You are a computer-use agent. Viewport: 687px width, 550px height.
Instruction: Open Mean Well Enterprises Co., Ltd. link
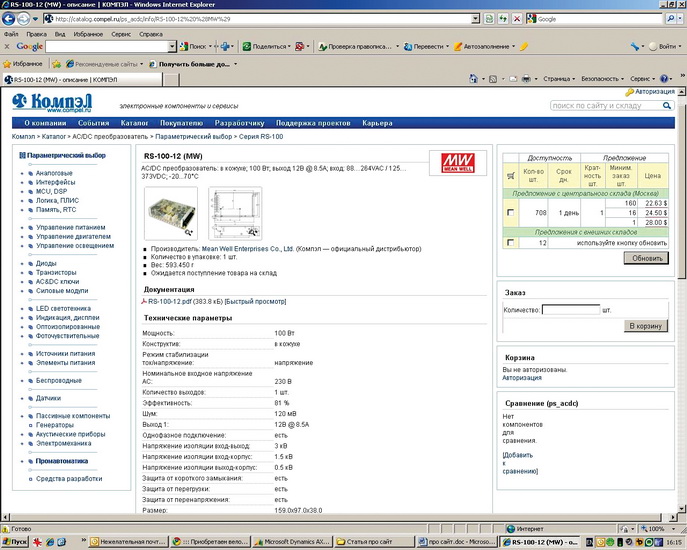point(248,249)
